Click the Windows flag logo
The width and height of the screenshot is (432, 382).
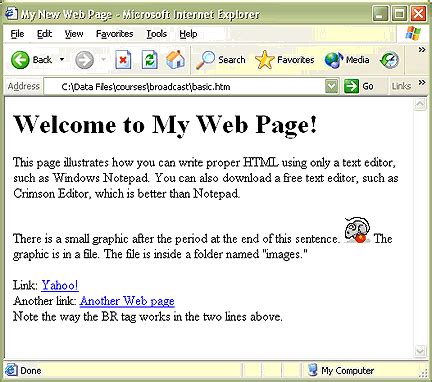[x=413, y=33]
